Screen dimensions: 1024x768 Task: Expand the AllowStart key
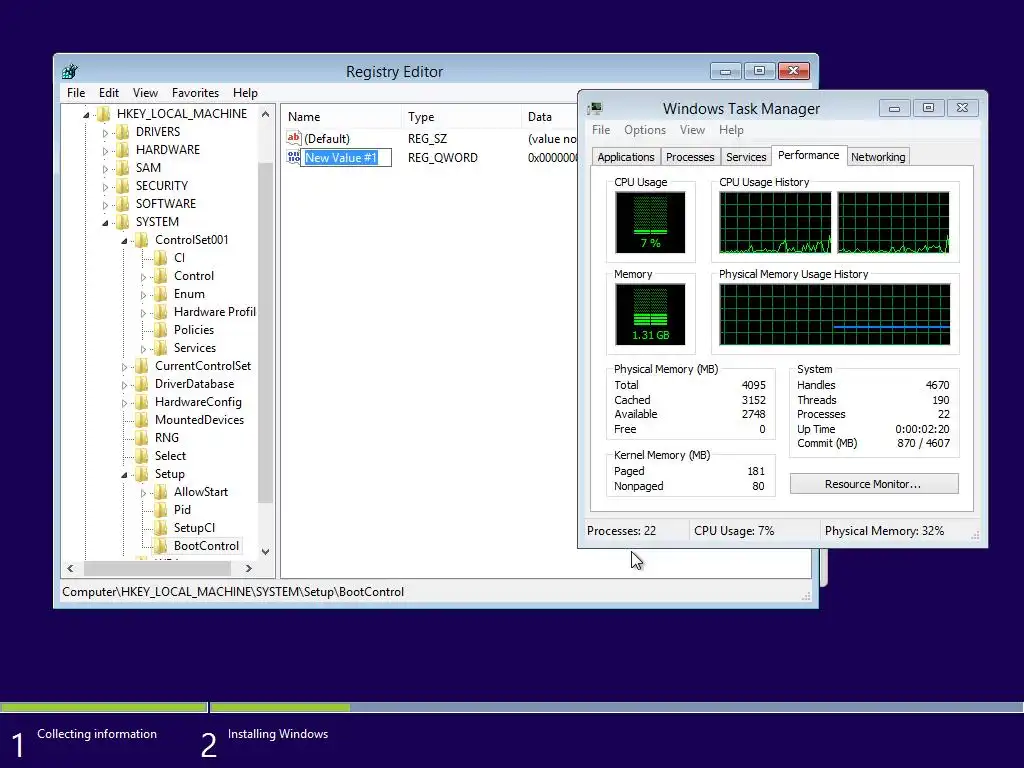143,493
